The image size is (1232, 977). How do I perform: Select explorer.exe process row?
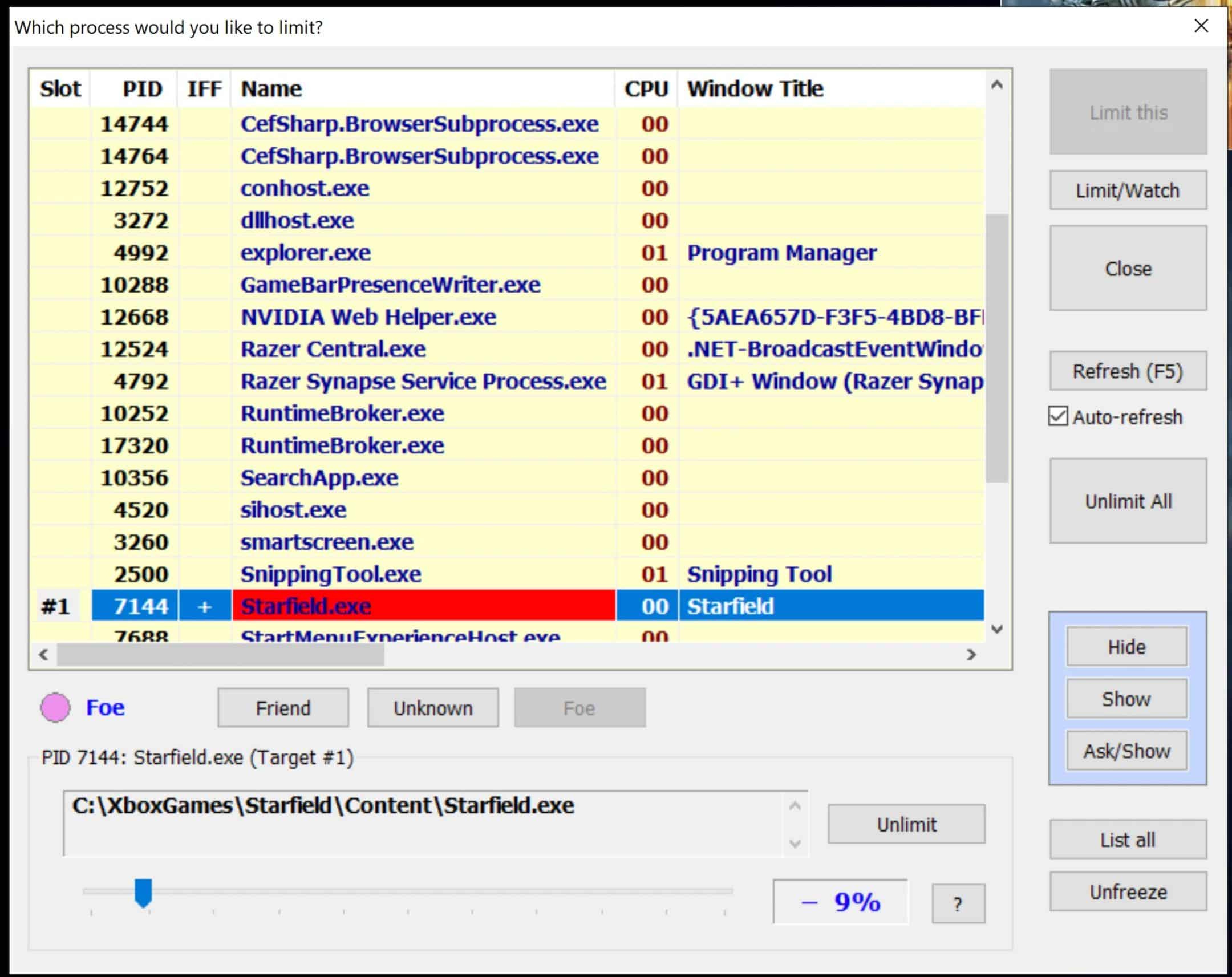tap(306, 253)
